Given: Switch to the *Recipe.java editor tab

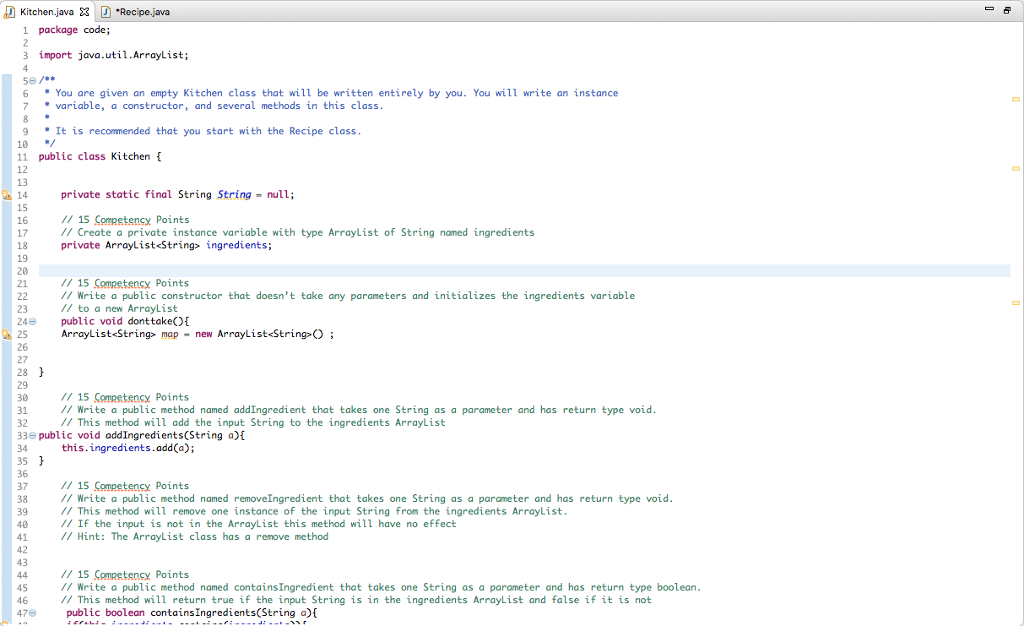Looking at the screenshot, I should click(x=136, y=12).
